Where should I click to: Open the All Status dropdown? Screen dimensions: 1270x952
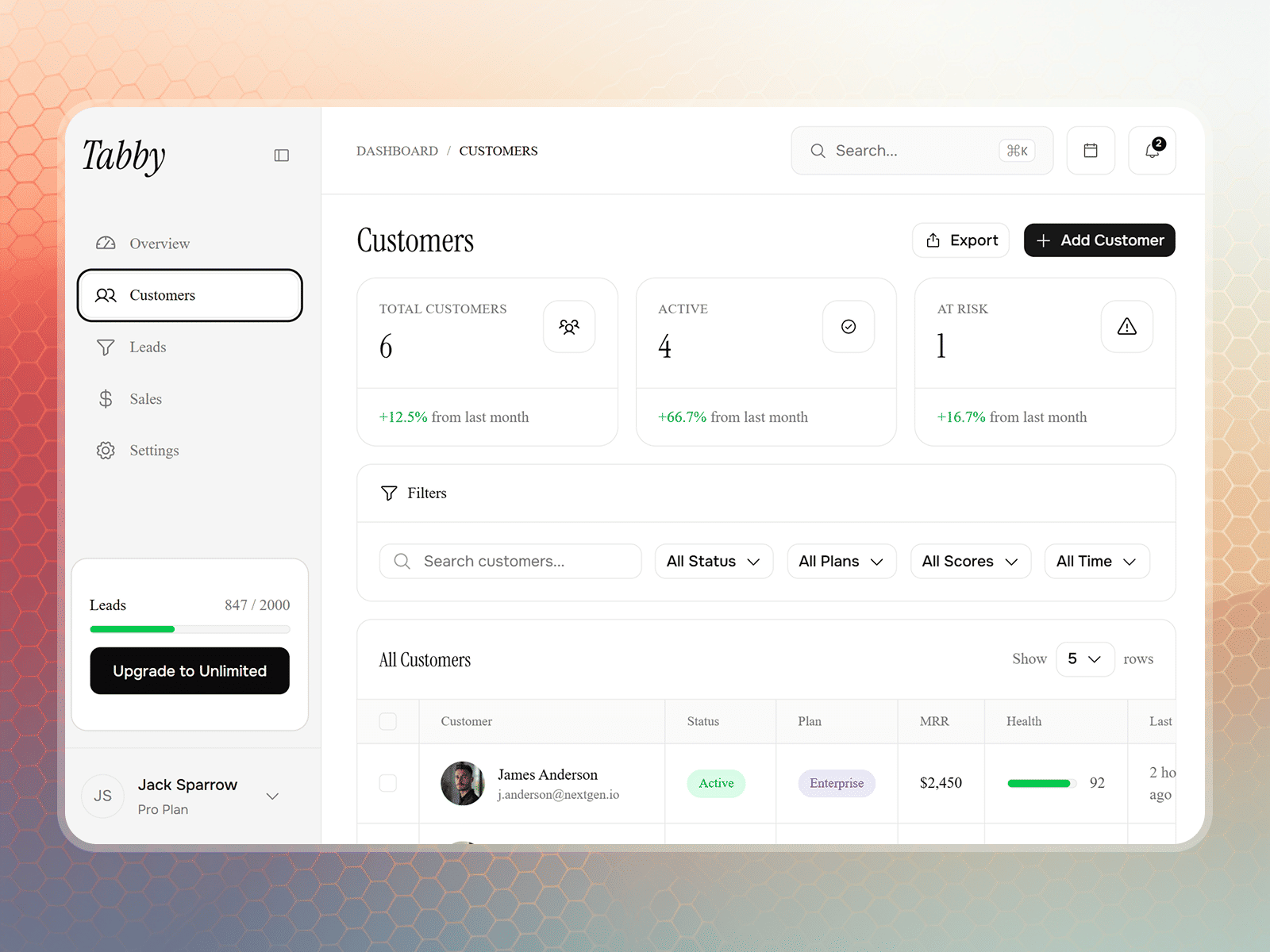(714, 561)
